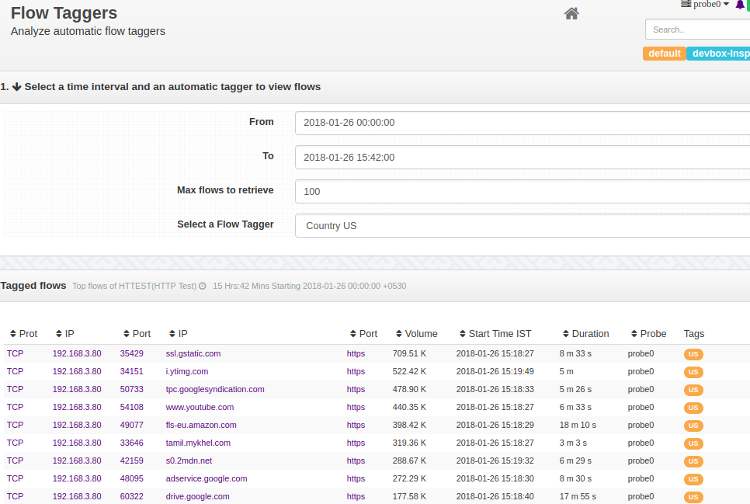
Task: Sort by the source Port column
Action: pyautogui.click(x=137, y=334)
